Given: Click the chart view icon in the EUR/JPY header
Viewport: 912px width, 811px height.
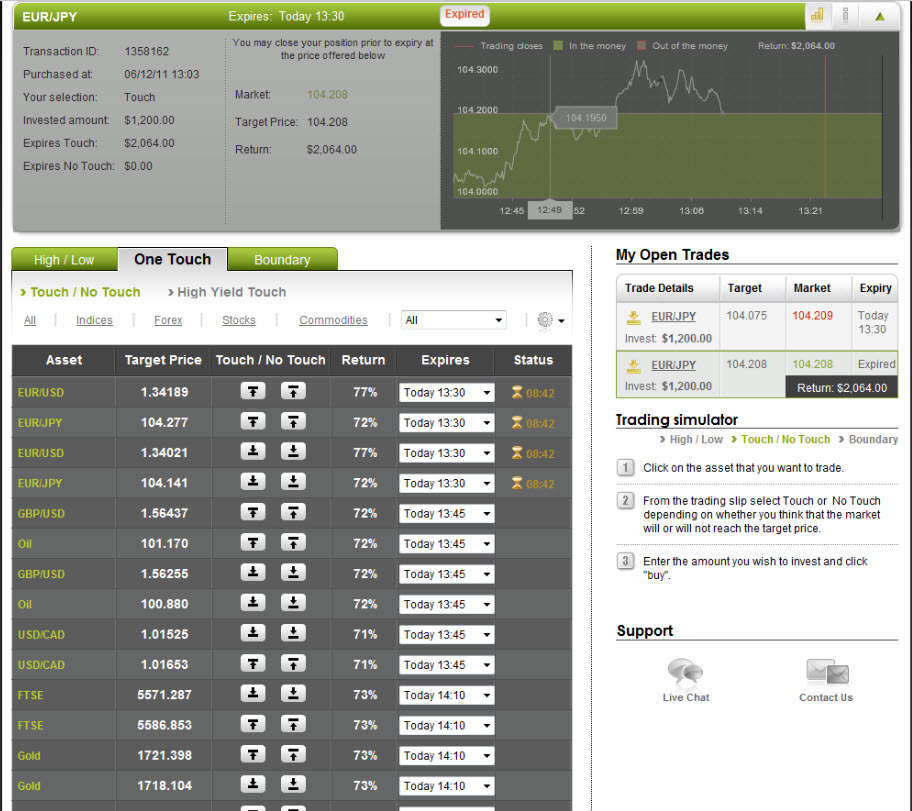Looking at the screenshot, I should pyautogui.click(x=817, y=15).
